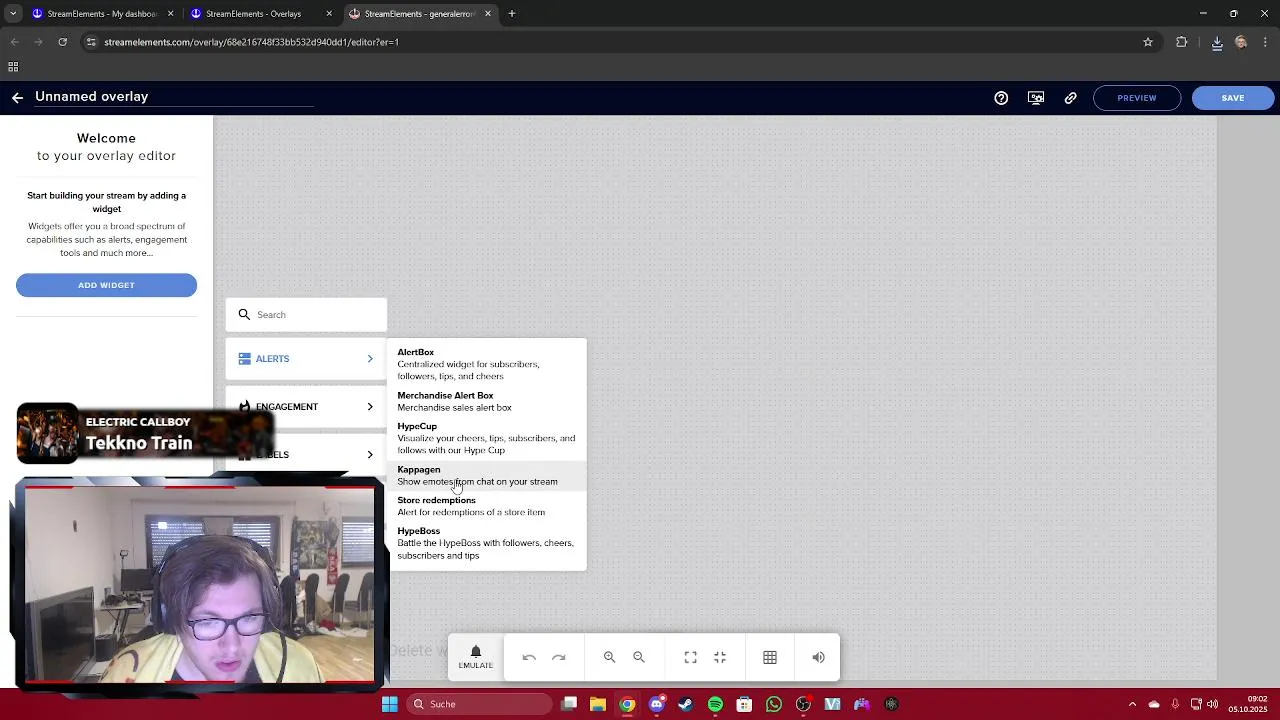Show hidden system tray icons

point(1132,704)
